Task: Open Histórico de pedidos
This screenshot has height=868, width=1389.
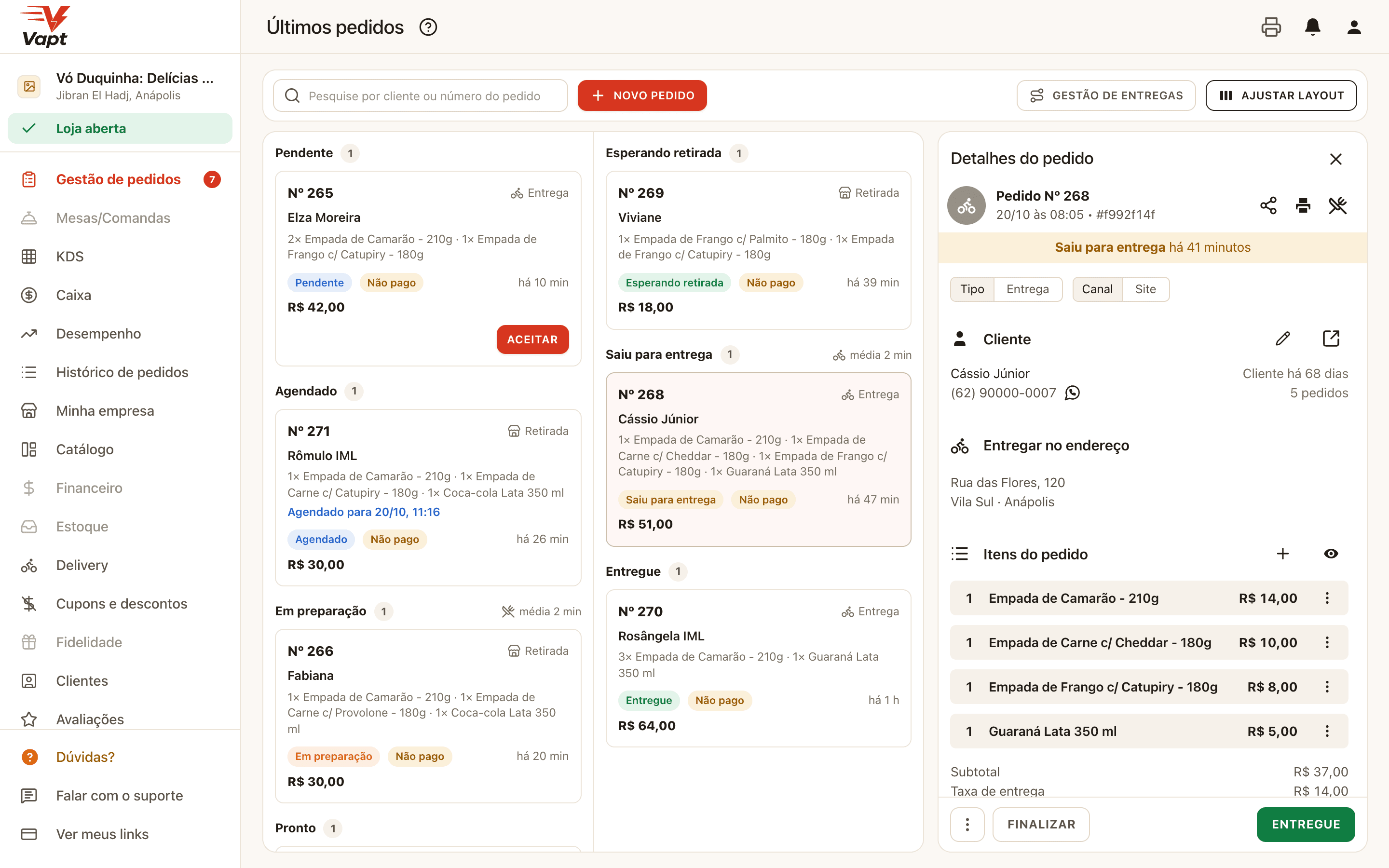Action: [x=120, y=372]
